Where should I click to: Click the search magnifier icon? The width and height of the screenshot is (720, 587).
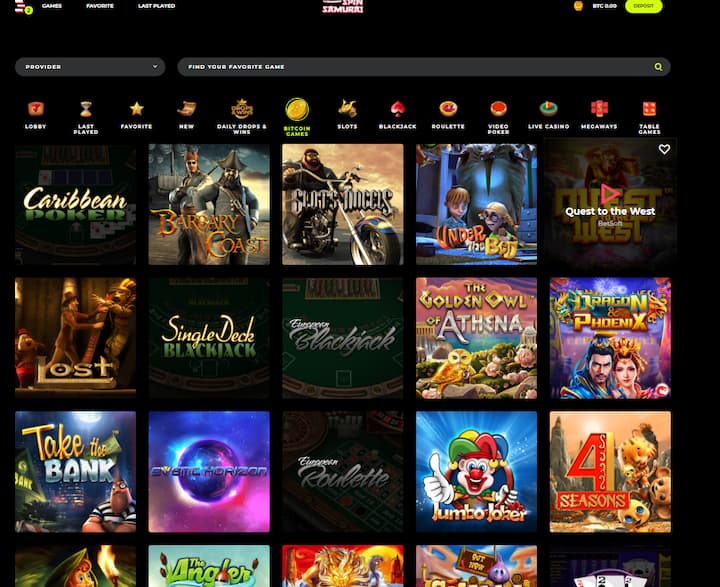click(658, 67)
